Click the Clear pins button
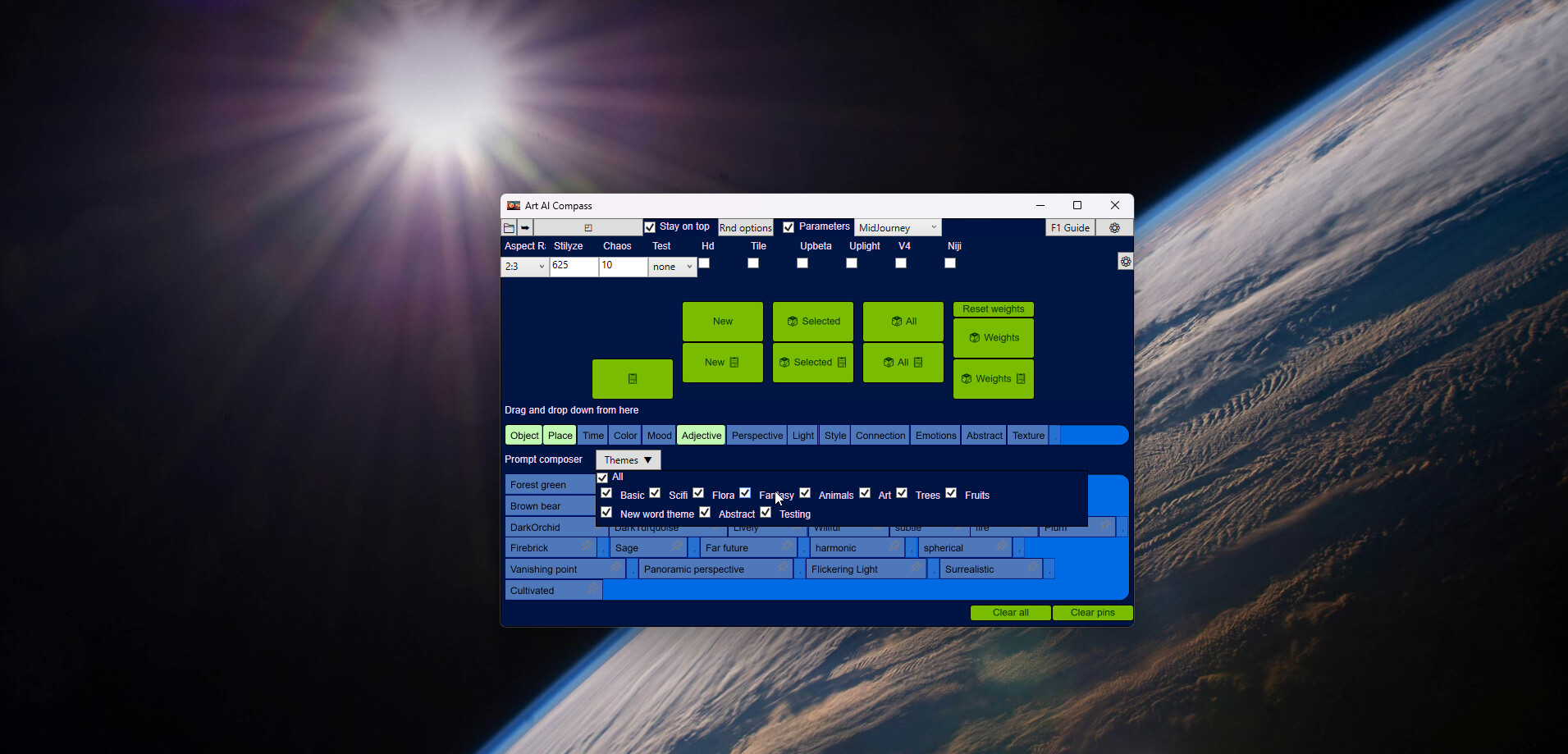 coord(1092,612)
